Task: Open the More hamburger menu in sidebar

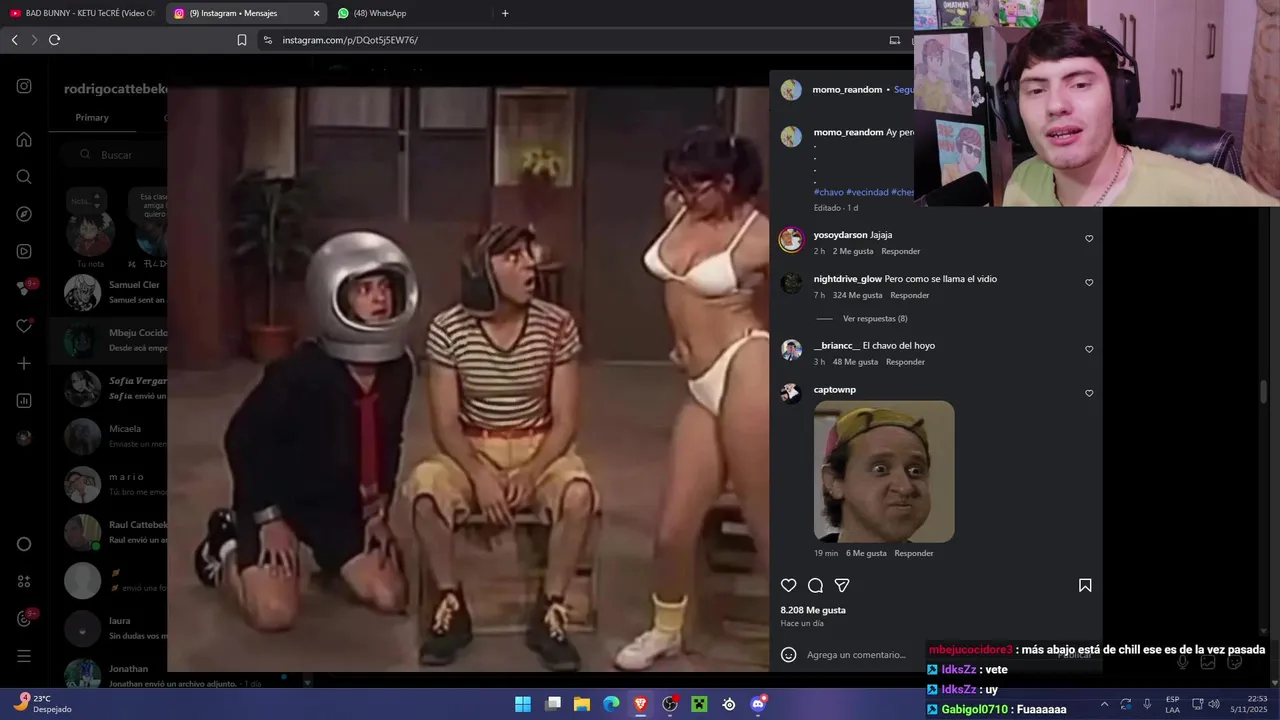Action: [24, 656]
